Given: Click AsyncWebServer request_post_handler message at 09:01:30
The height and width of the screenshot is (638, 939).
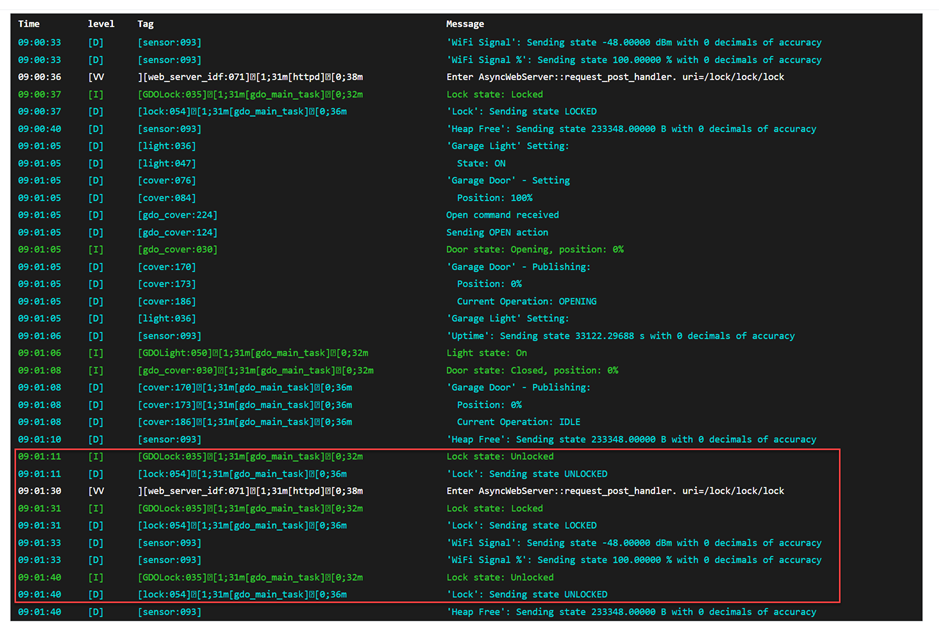Looking at the screenshot, I should pos(615,491).
